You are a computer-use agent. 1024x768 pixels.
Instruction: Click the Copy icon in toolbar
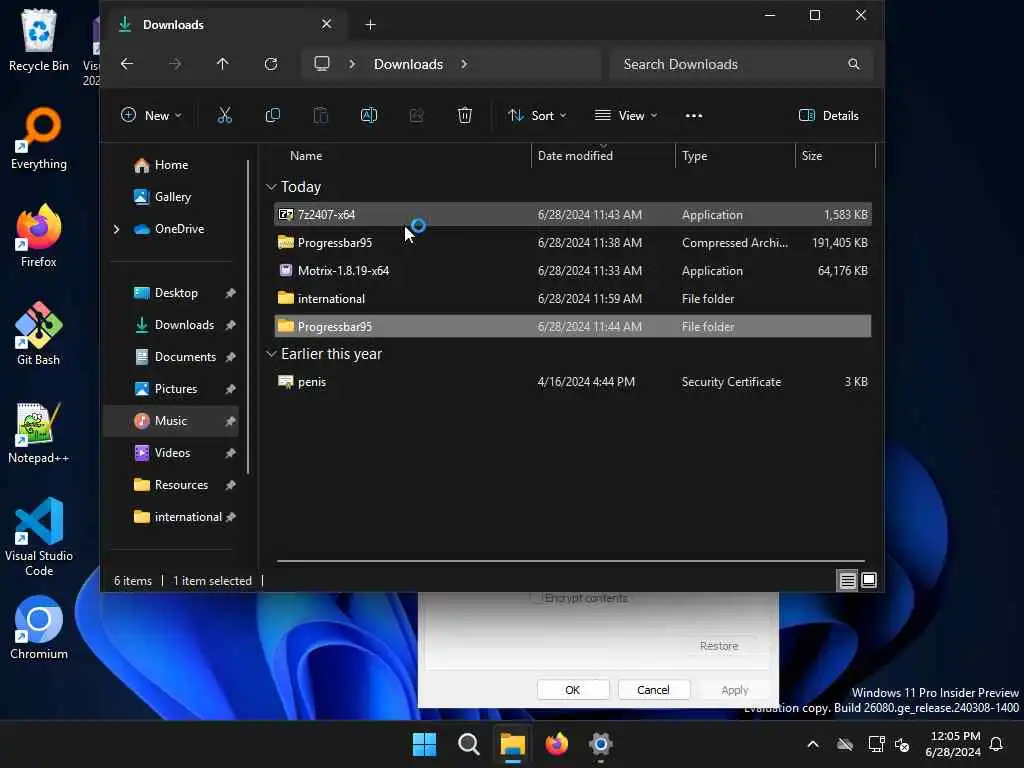pyautogui.click(x=273, y=116)
